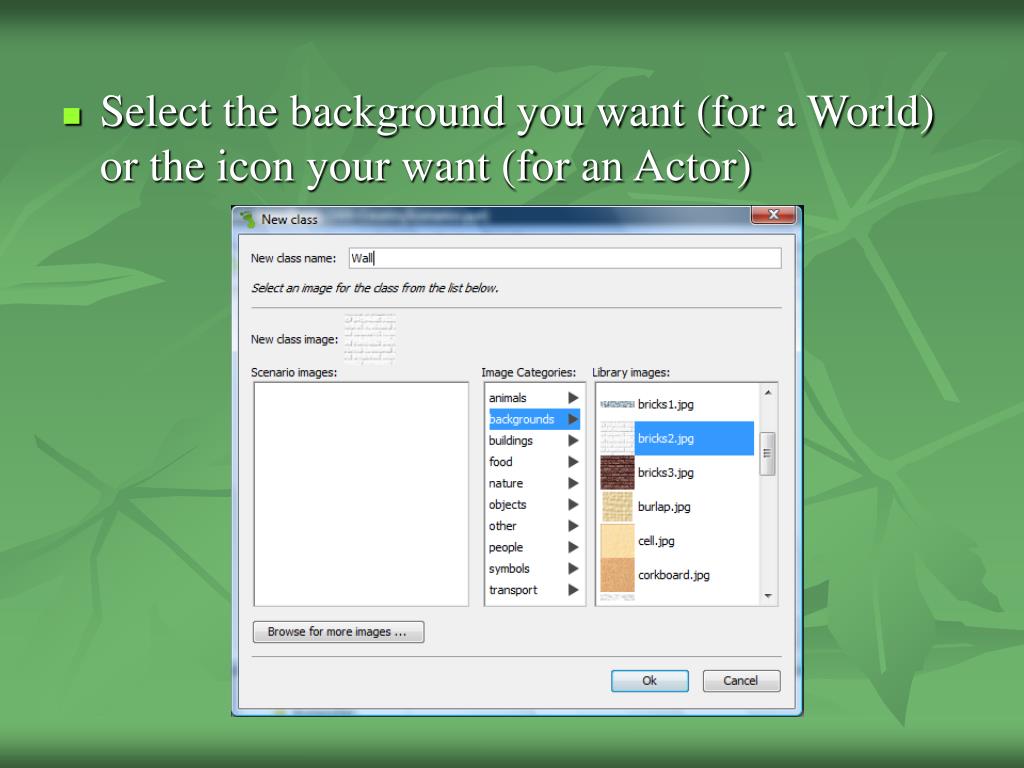This screenshot has height=768, width=1024.
Task: Select burlap.jpg file name
Action: pyautogui.click(x=664, y=507)
